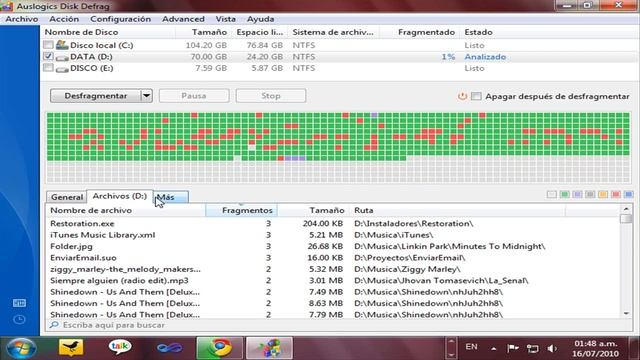Open the yellow bird taskbar app
Screen dimensions: 640x360
click(71, 348)
